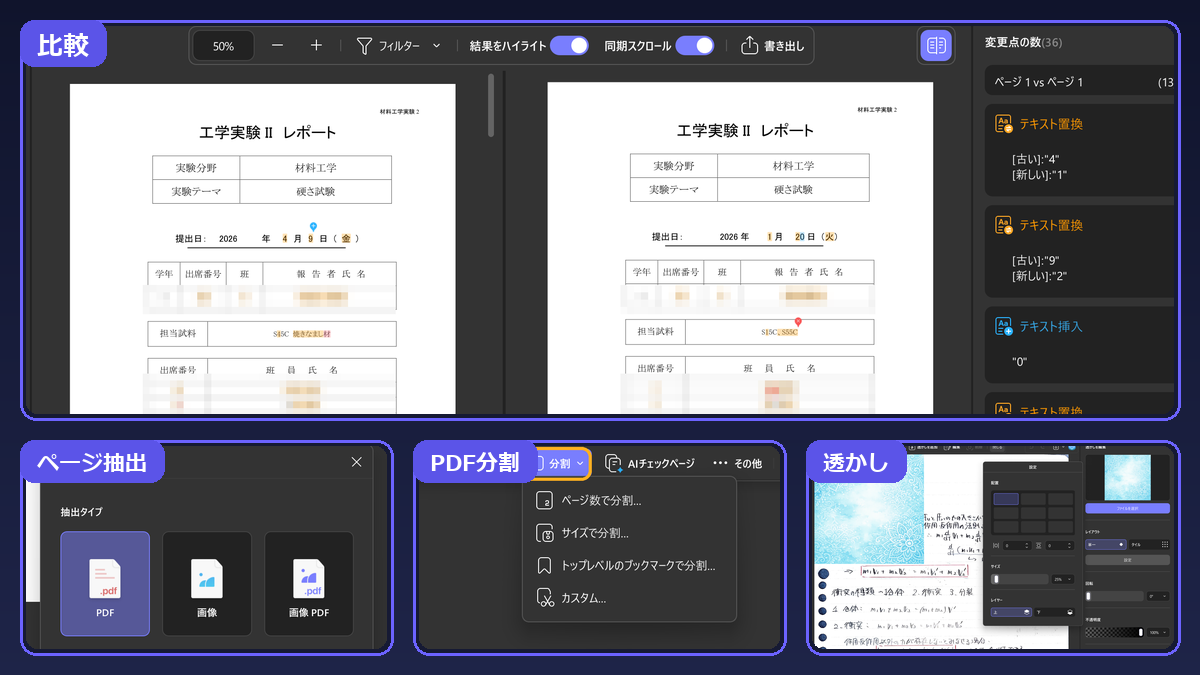Click the 書き出し export button
The width and height of the screenshot is (1200, 675).
click(x=772, y=45)
